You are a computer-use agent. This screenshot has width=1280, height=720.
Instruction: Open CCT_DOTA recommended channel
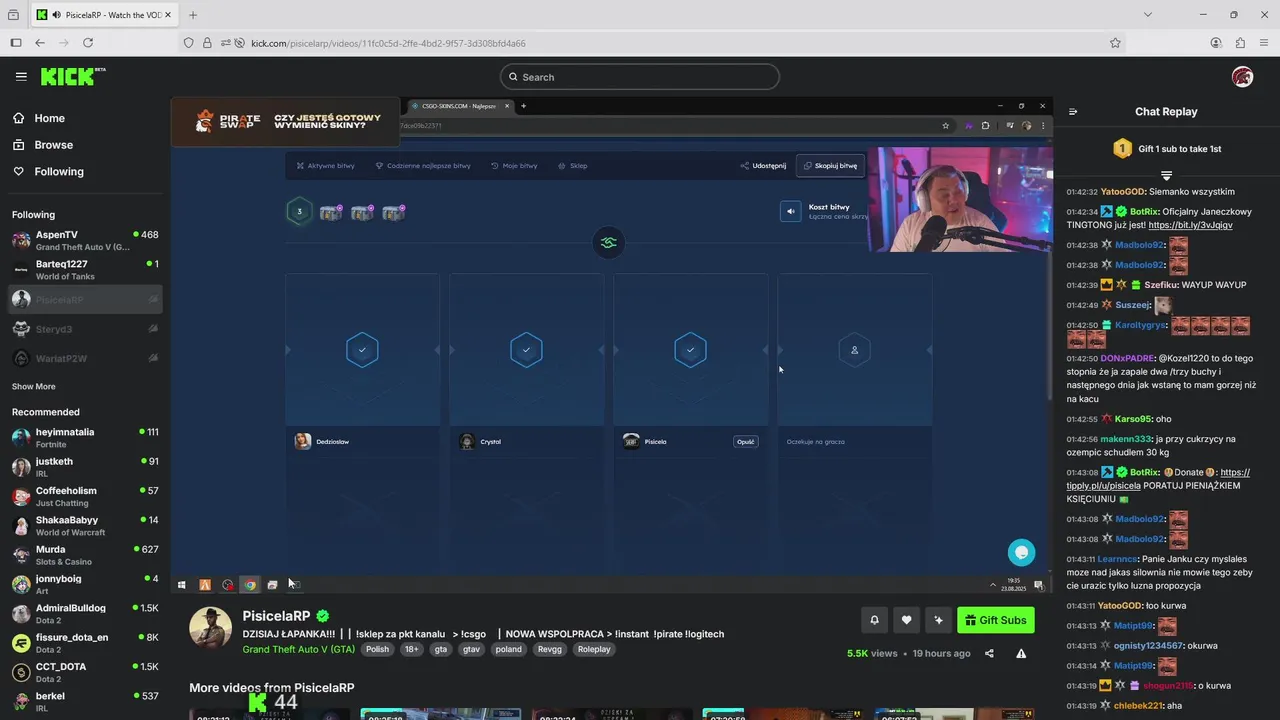tap(85, 672)
